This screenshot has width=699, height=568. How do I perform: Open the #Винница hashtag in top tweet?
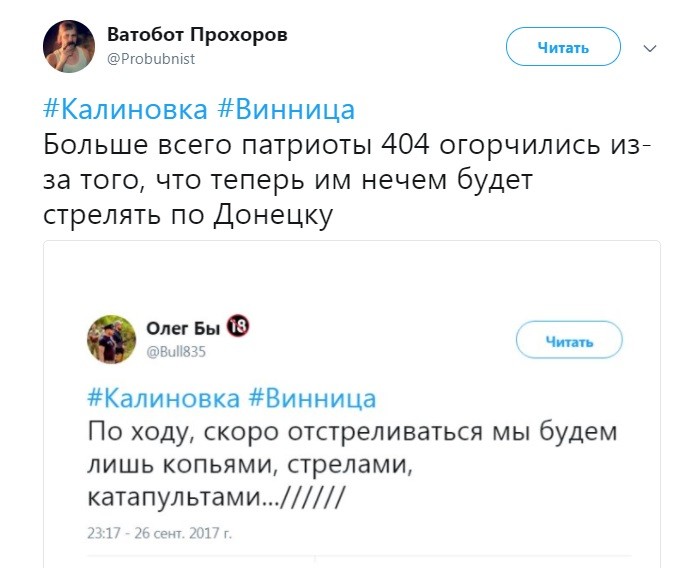tap(286, 109)
